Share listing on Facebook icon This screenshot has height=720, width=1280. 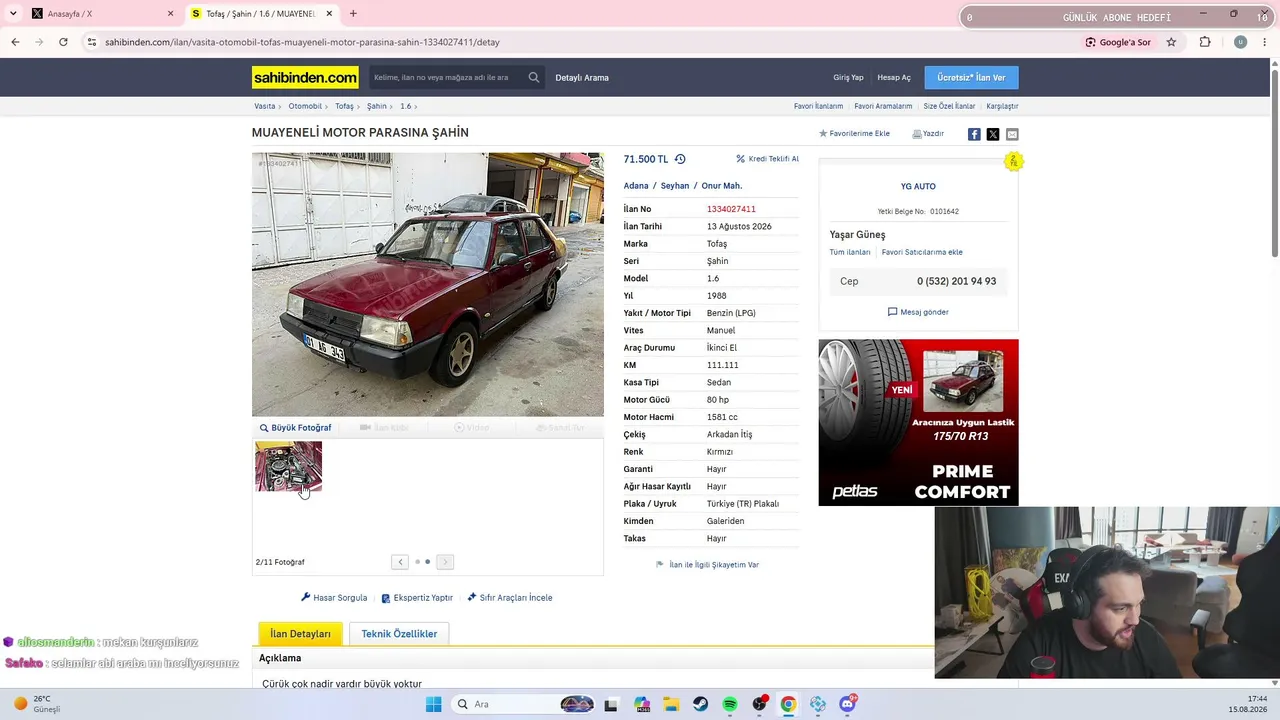[974, 134]
